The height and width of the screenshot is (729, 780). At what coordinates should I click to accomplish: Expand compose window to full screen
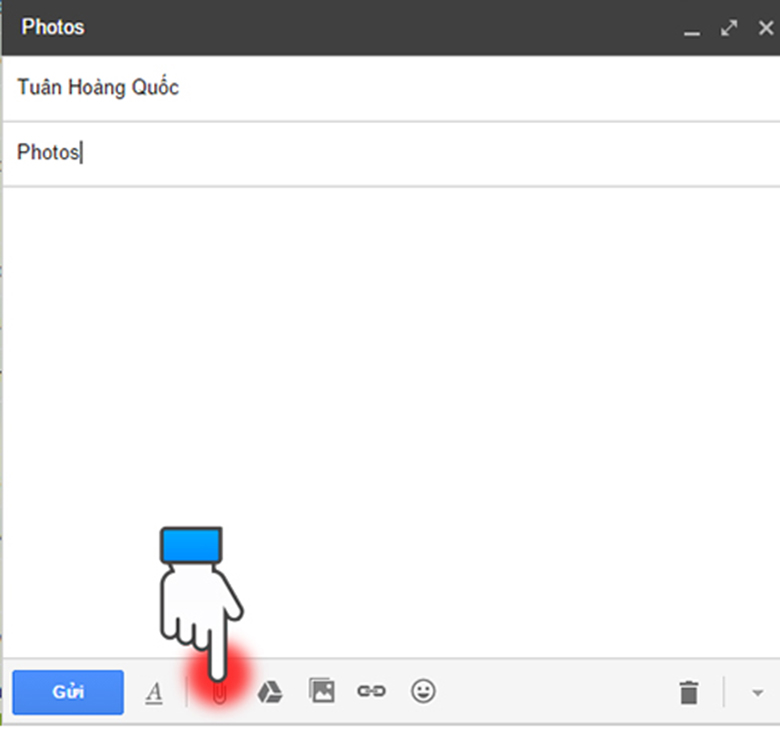click(x=728, y=28)
